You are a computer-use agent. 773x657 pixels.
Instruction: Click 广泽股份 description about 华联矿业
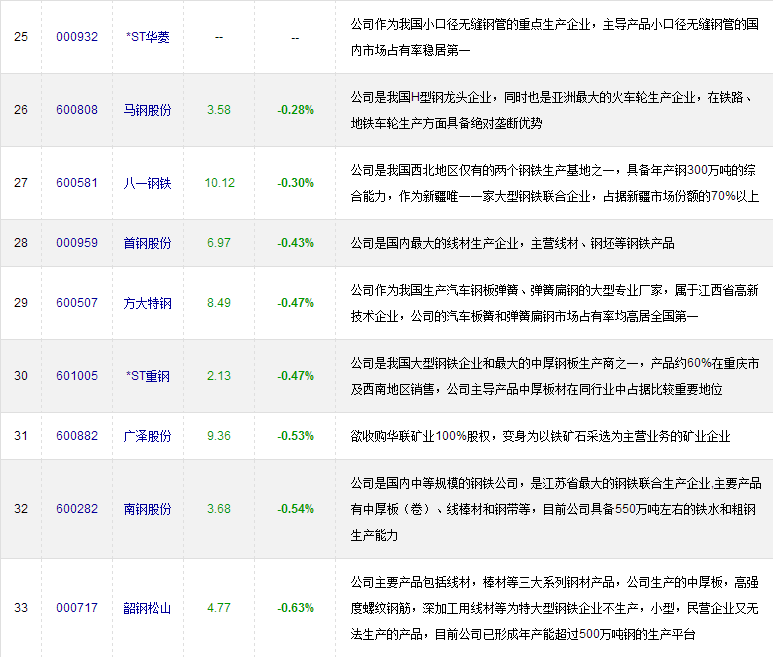[x=540, y=436]
